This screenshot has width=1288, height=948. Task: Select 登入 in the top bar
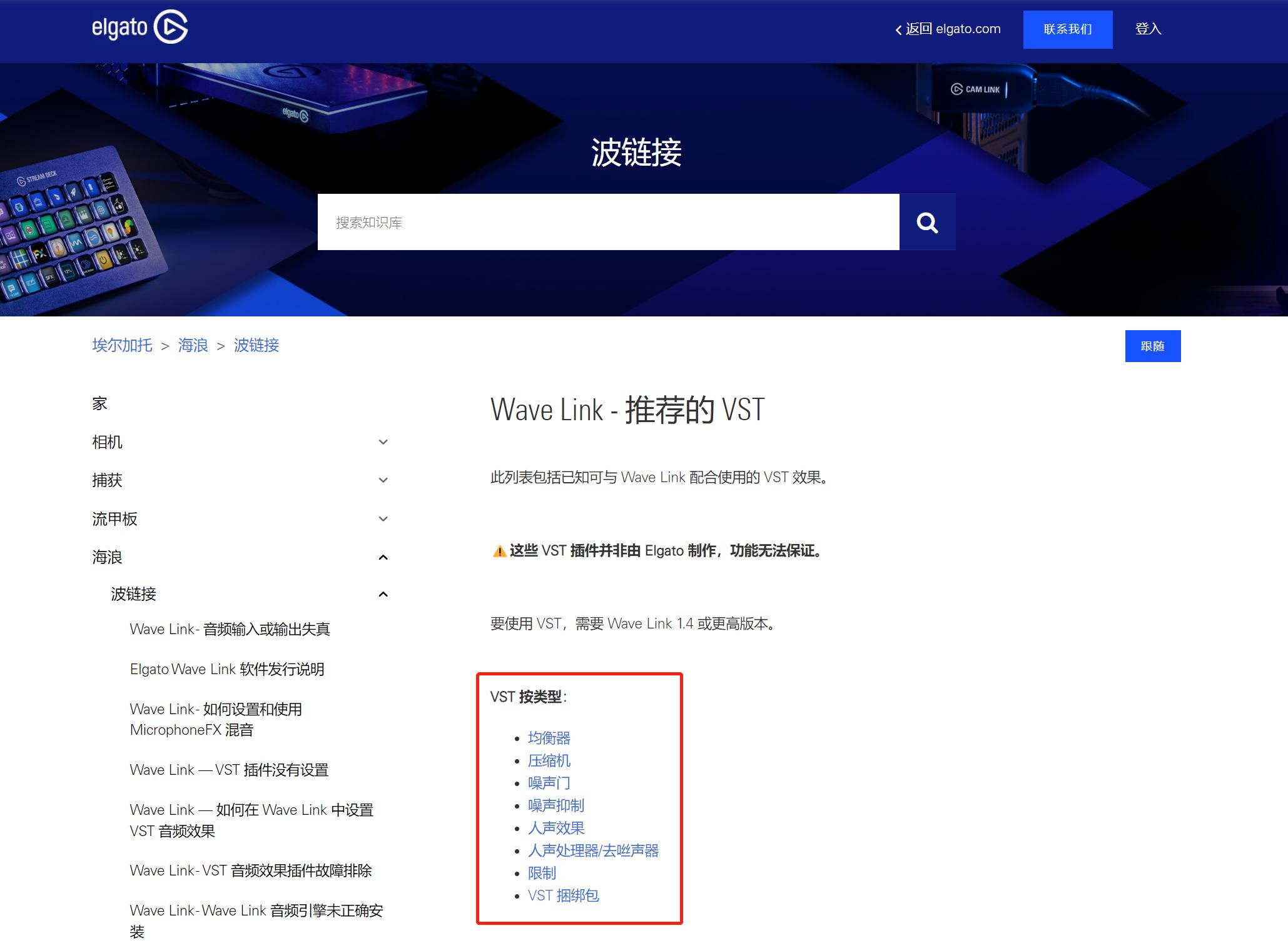[1147, 29]
